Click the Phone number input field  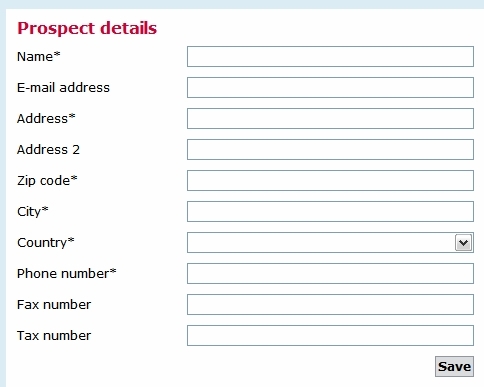click(x=330, y=274)
